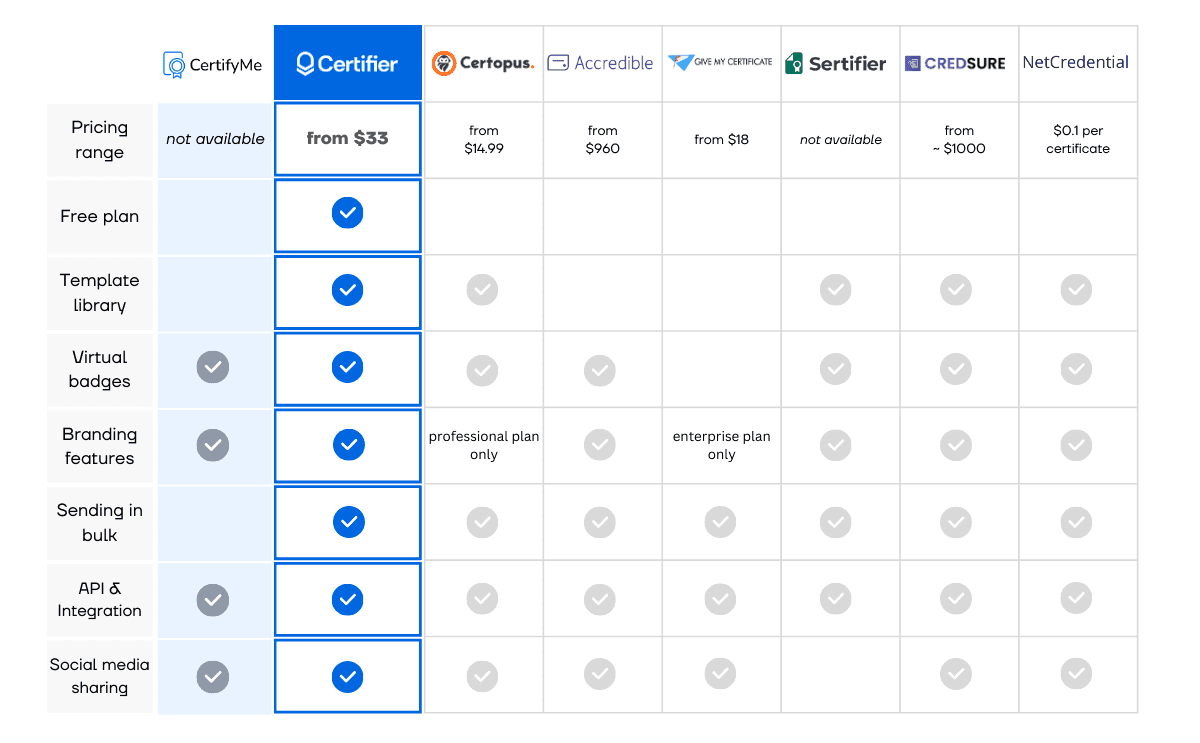The width and height of the screenshot is (1200, 743).
Task: Click Accredible Sending in bulk checkmark
Action: 600,522
